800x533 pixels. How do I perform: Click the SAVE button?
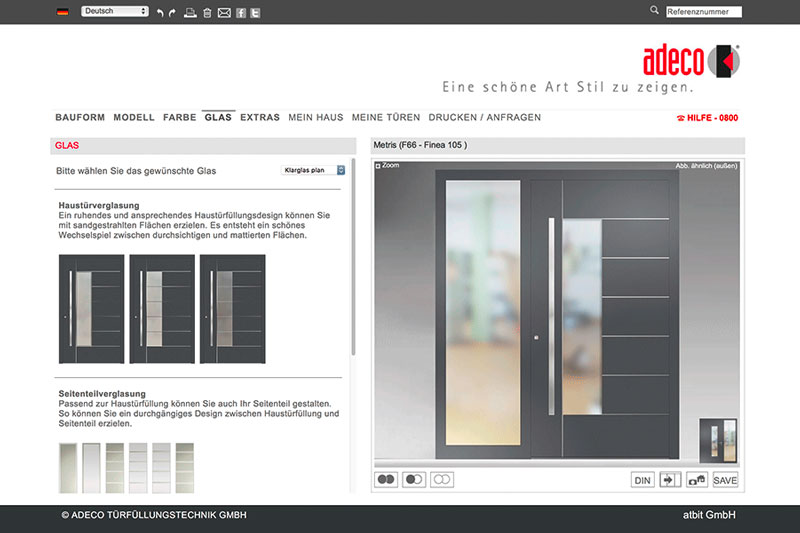(725, 480)
